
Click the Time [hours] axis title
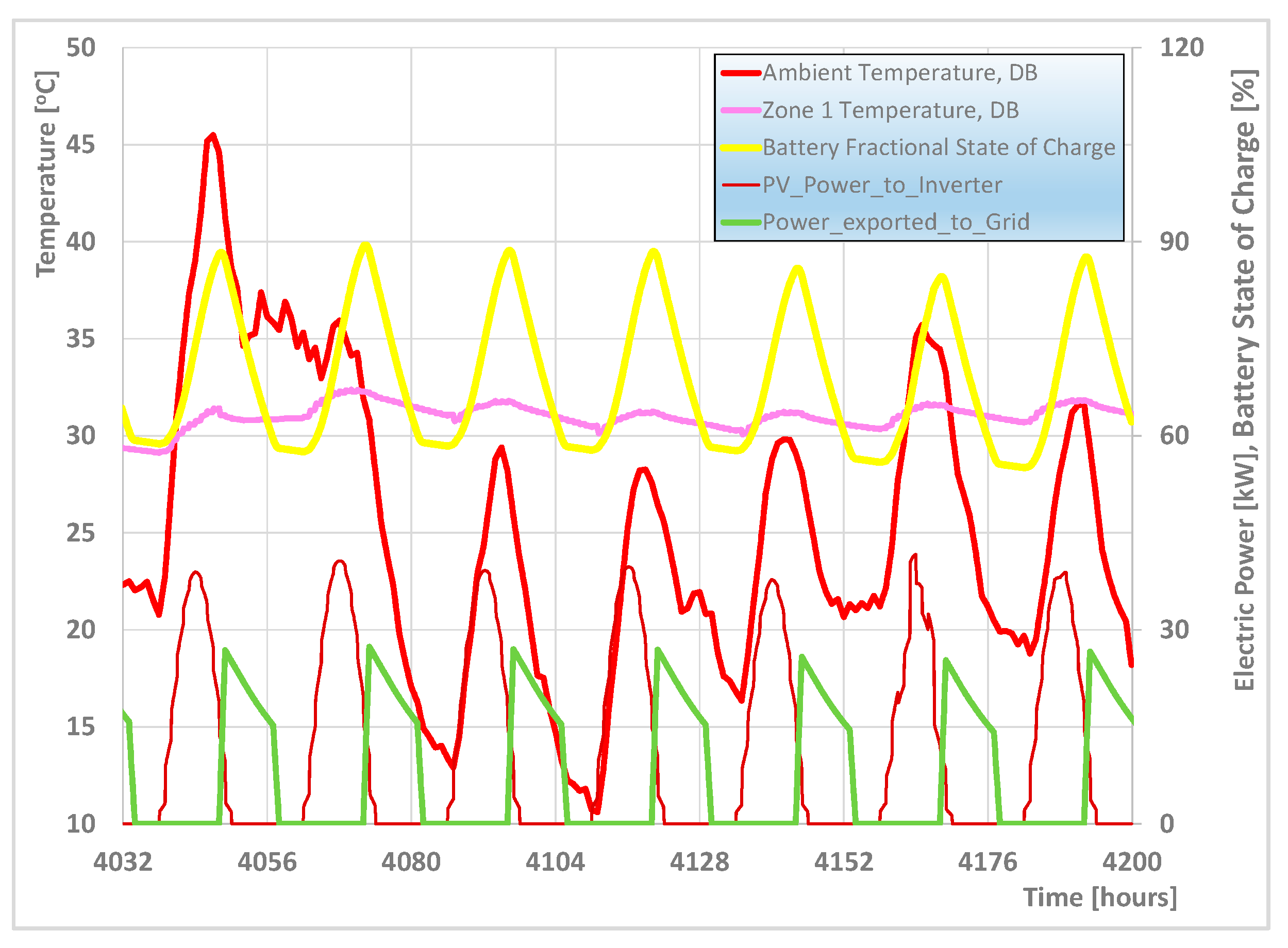point(1099,897)
